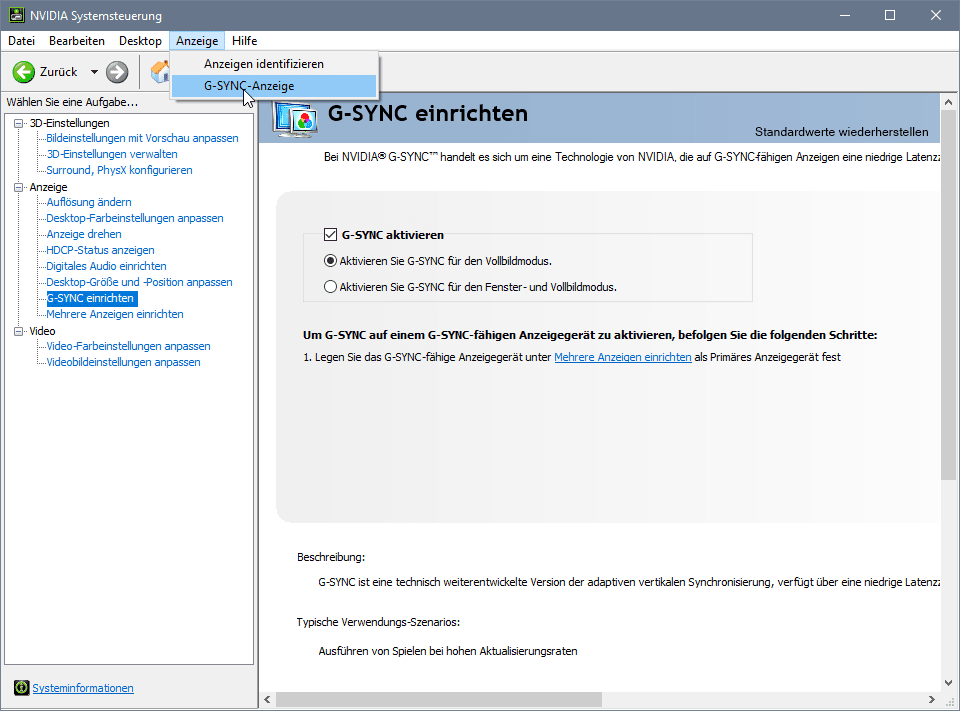
Task: Open the Mehrere Anzeigen einrichten hyperlink in steps
Action: (623, 357)
